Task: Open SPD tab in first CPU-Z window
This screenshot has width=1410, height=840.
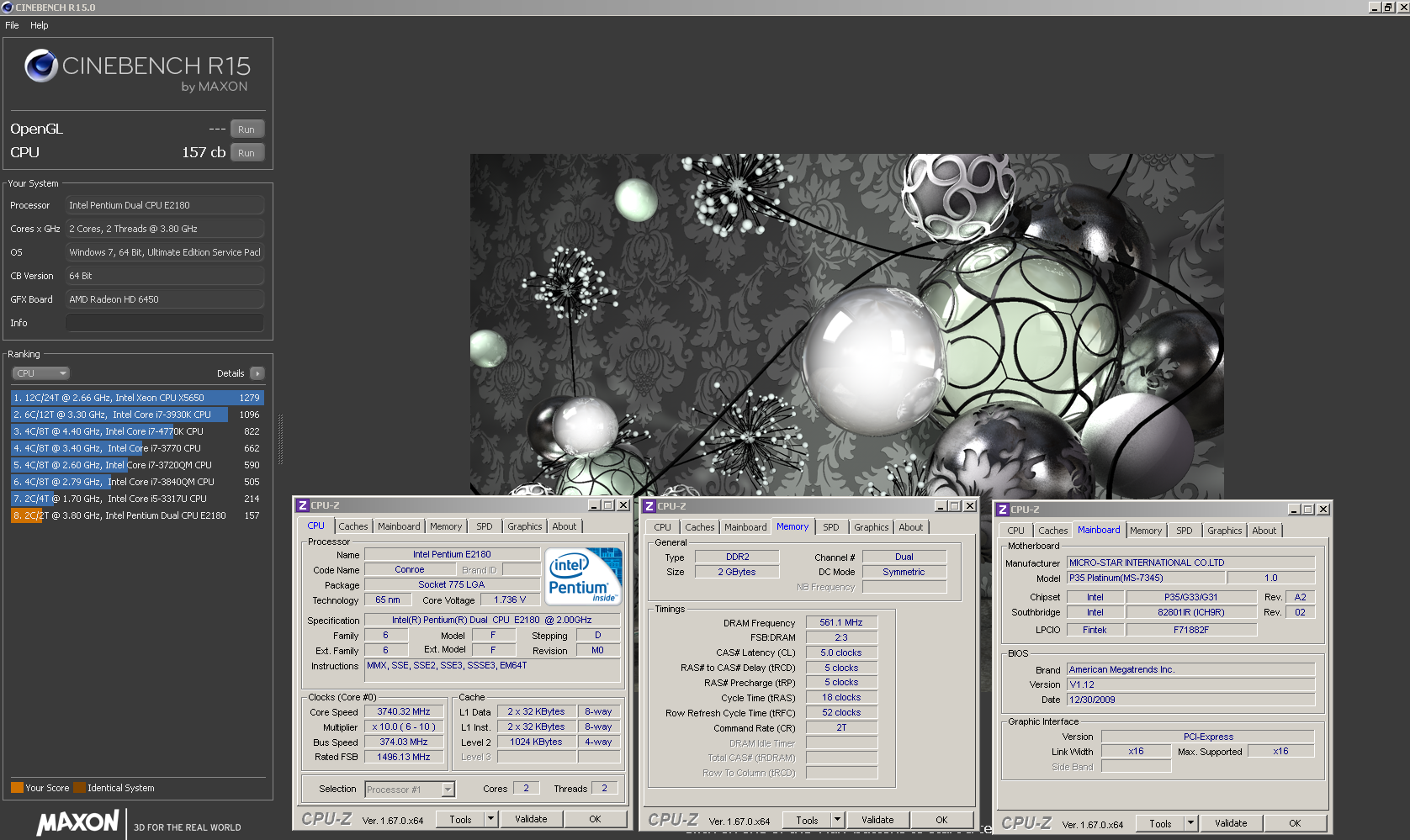Action: coord(485,526)
